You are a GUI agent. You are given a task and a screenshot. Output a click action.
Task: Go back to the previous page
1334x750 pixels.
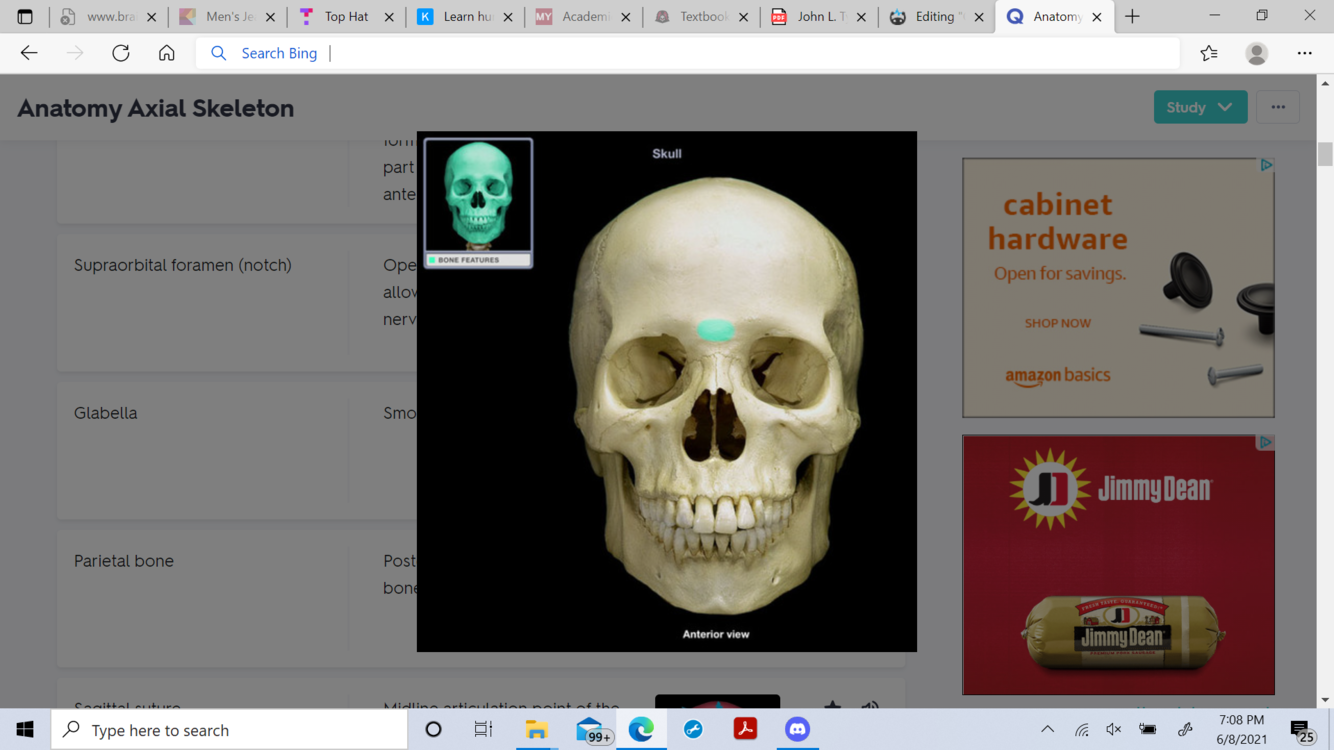29,53
